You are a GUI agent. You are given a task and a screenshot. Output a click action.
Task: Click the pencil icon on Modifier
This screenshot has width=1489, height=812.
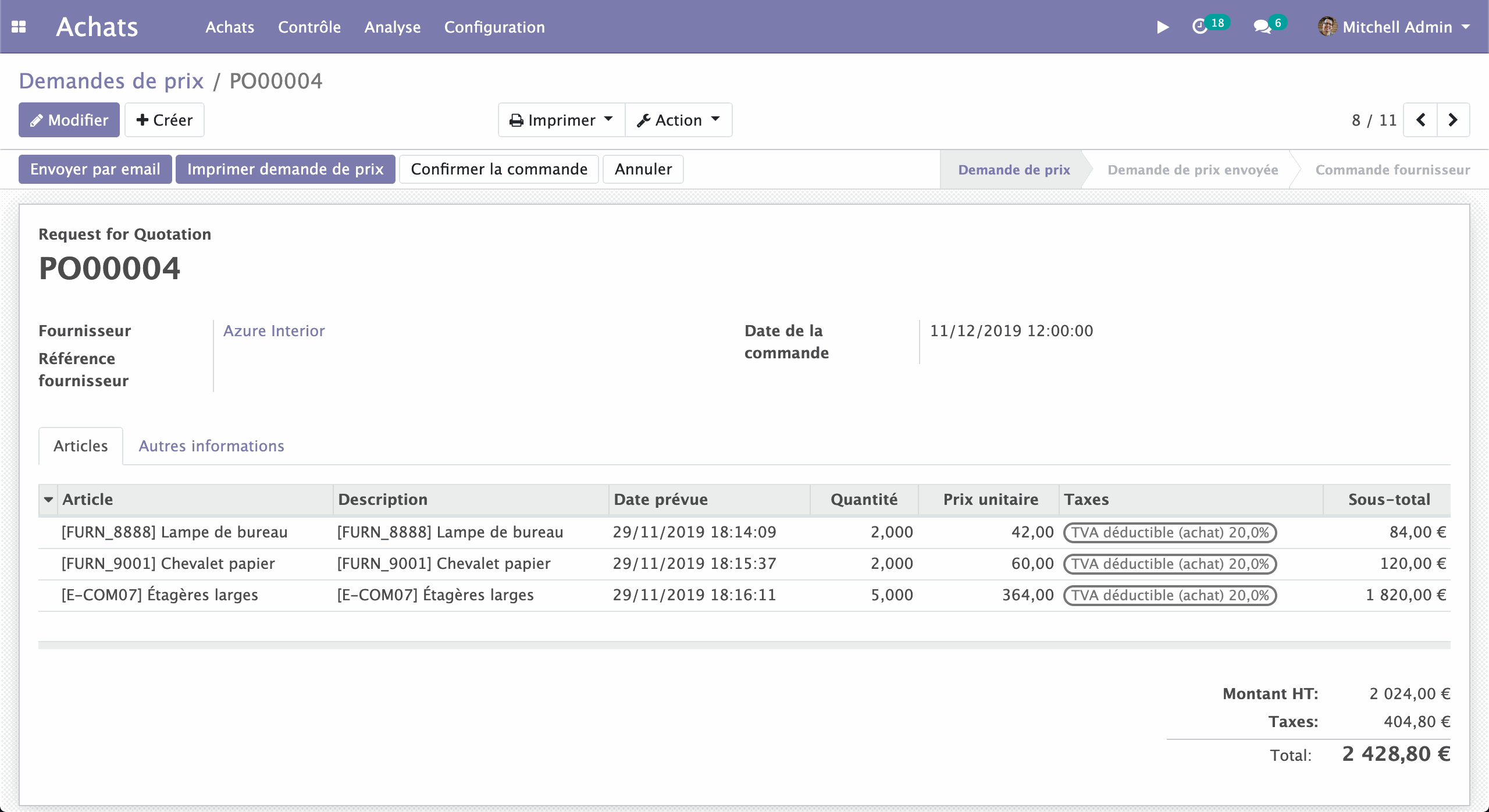(x=37, y=120)
